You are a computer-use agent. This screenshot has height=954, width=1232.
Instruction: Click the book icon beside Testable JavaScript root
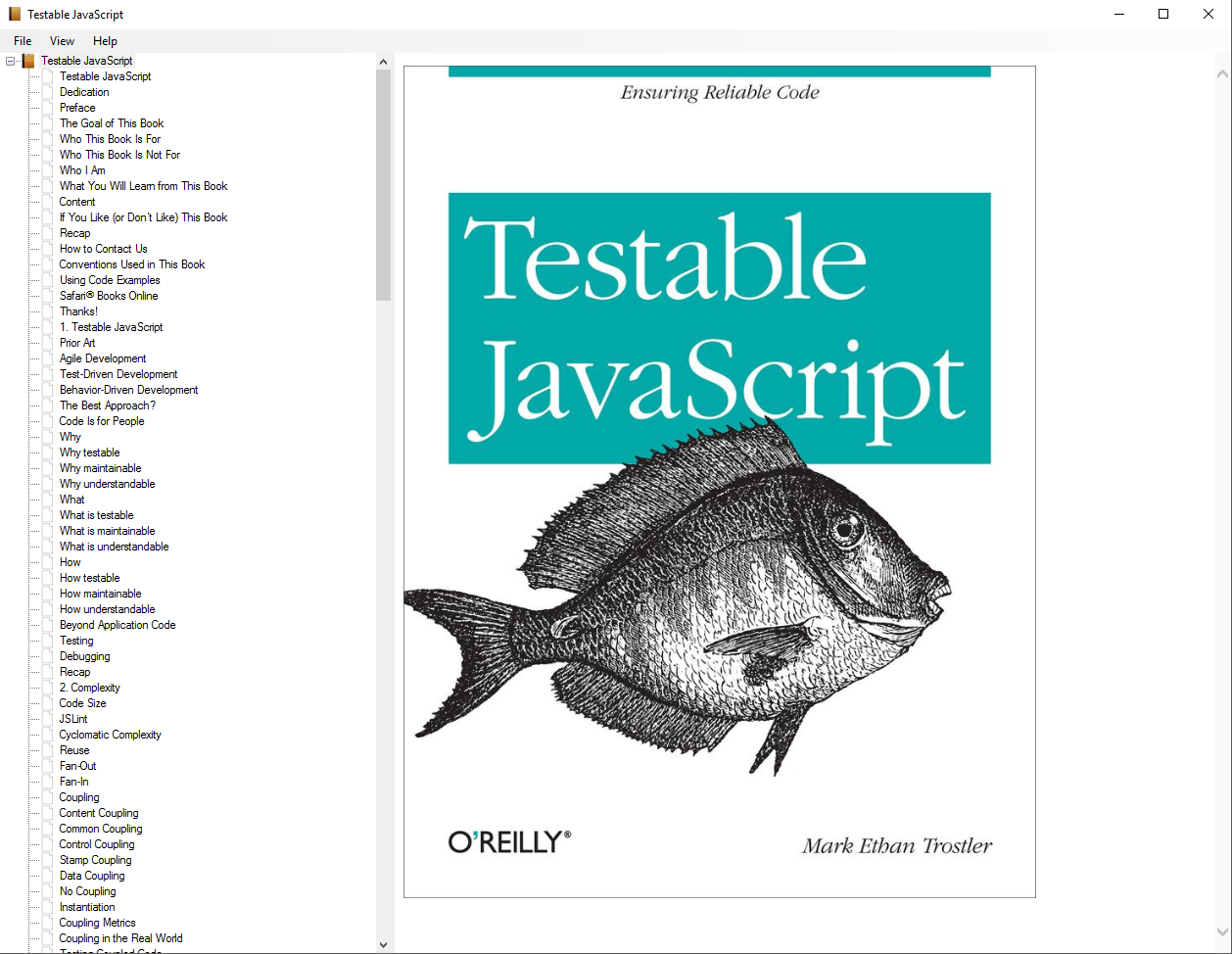[26, 61]
